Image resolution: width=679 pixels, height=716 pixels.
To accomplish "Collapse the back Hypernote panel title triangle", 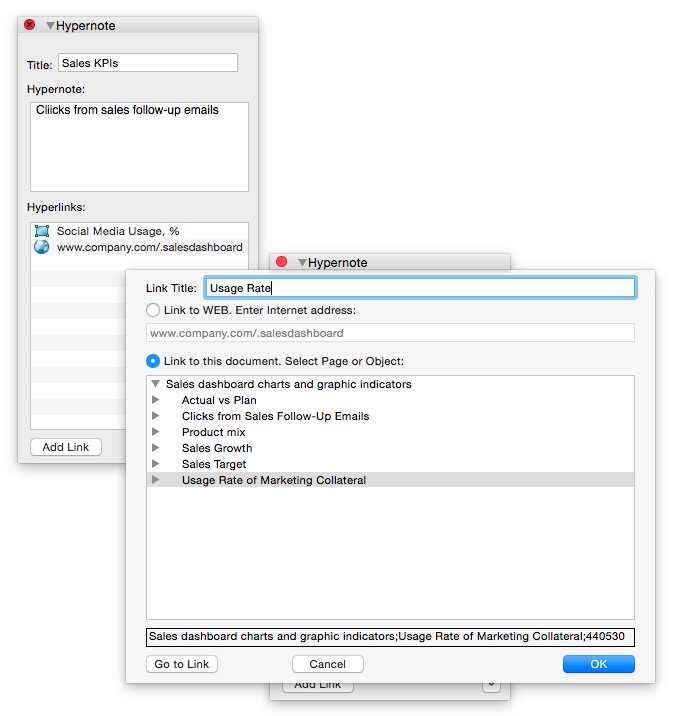I will 302,263.
